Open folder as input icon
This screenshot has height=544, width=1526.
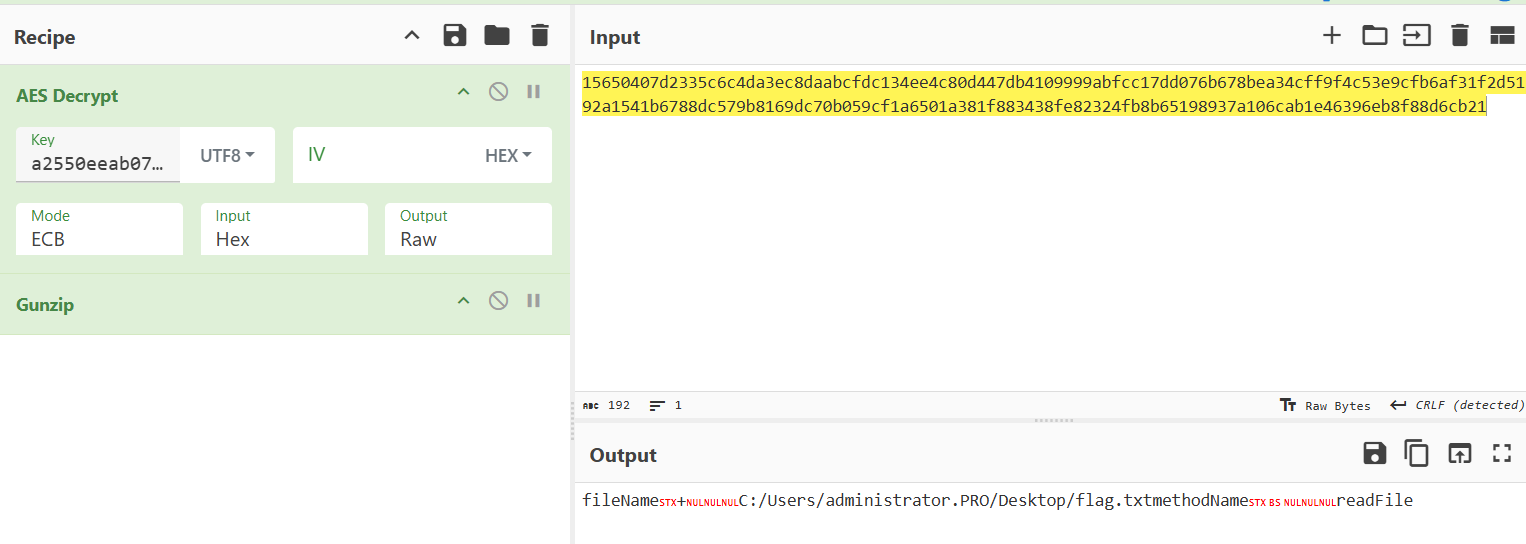point(1375,36)
